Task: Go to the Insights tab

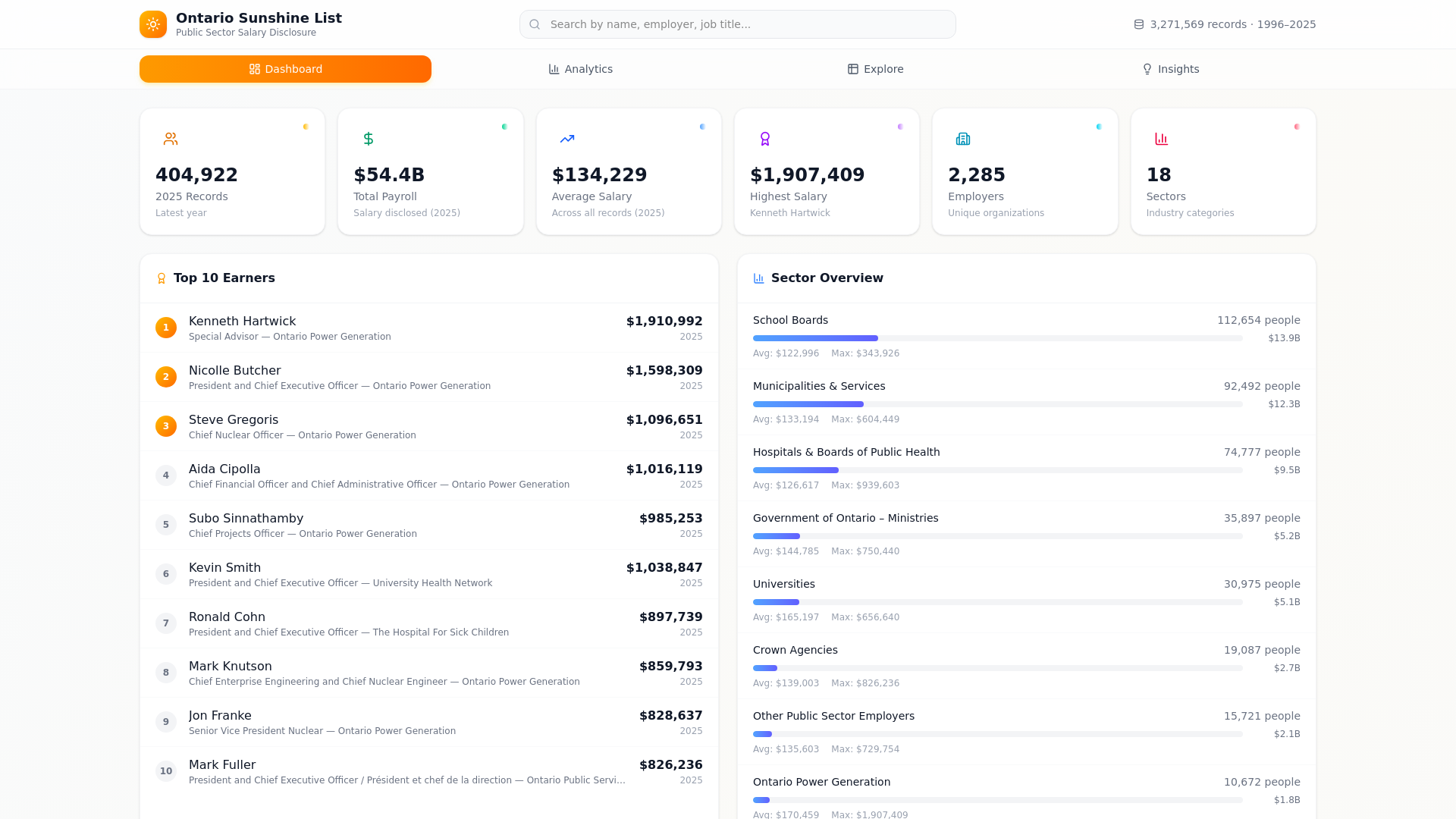Action: coord(1170,69)
